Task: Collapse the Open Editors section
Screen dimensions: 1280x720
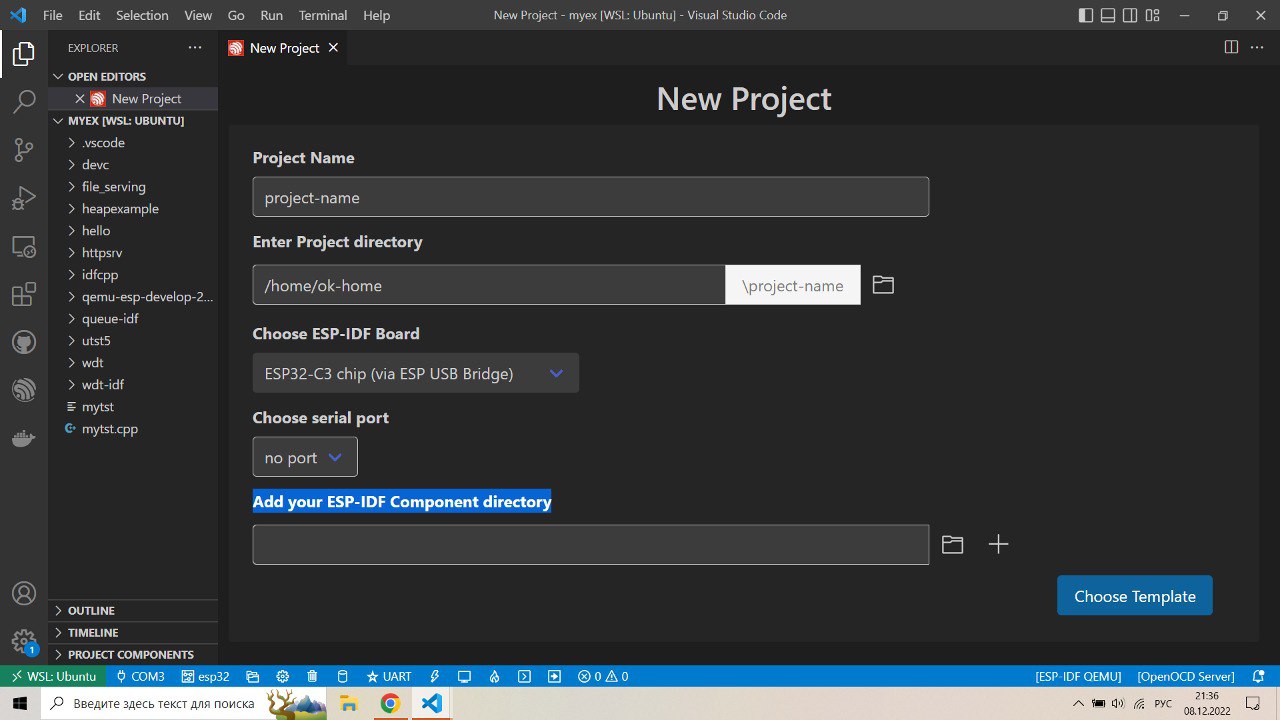Action: [133, 77]
